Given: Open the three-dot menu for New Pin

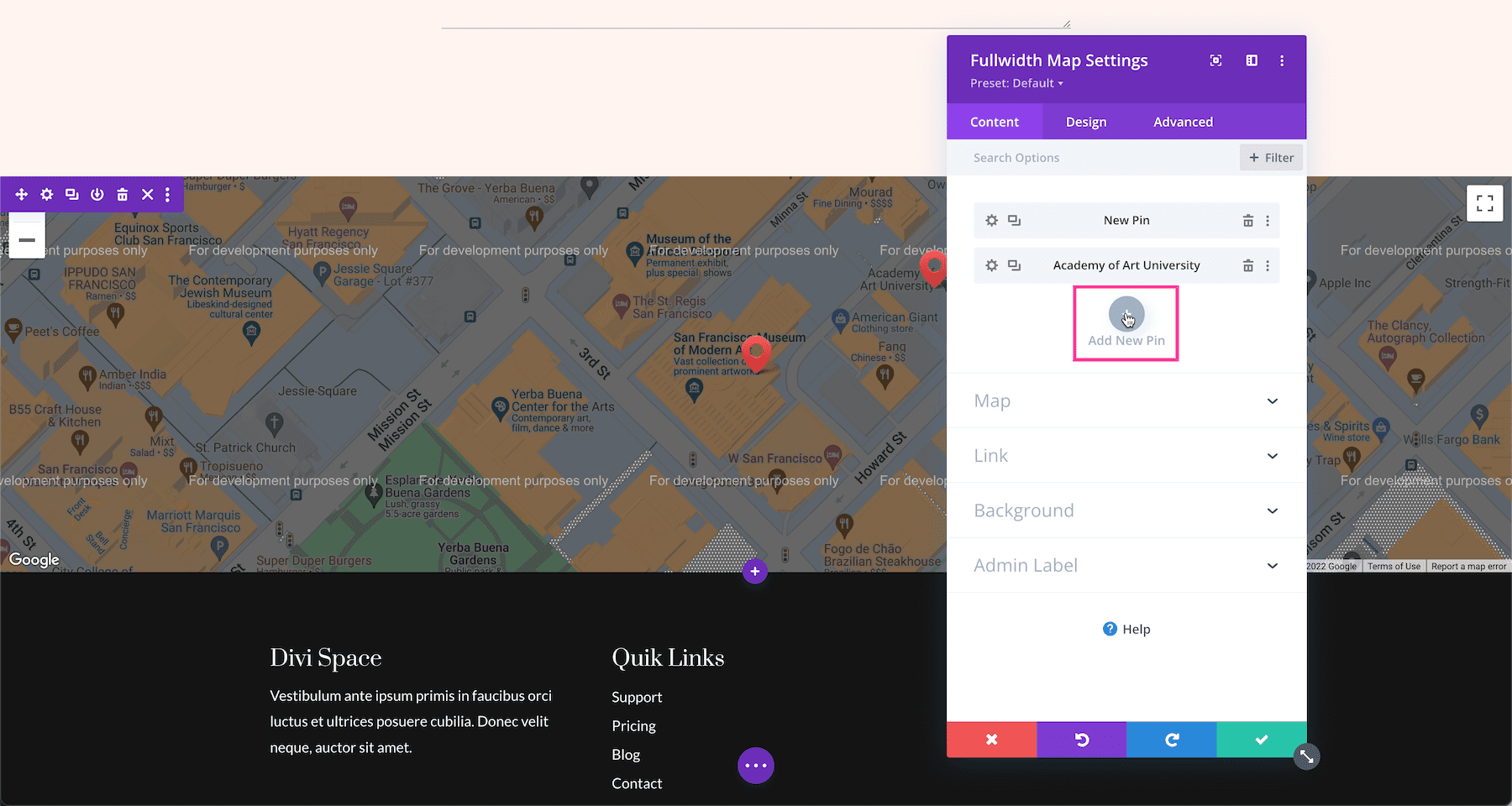Looking at the screenshot, I should (1268, 220).
